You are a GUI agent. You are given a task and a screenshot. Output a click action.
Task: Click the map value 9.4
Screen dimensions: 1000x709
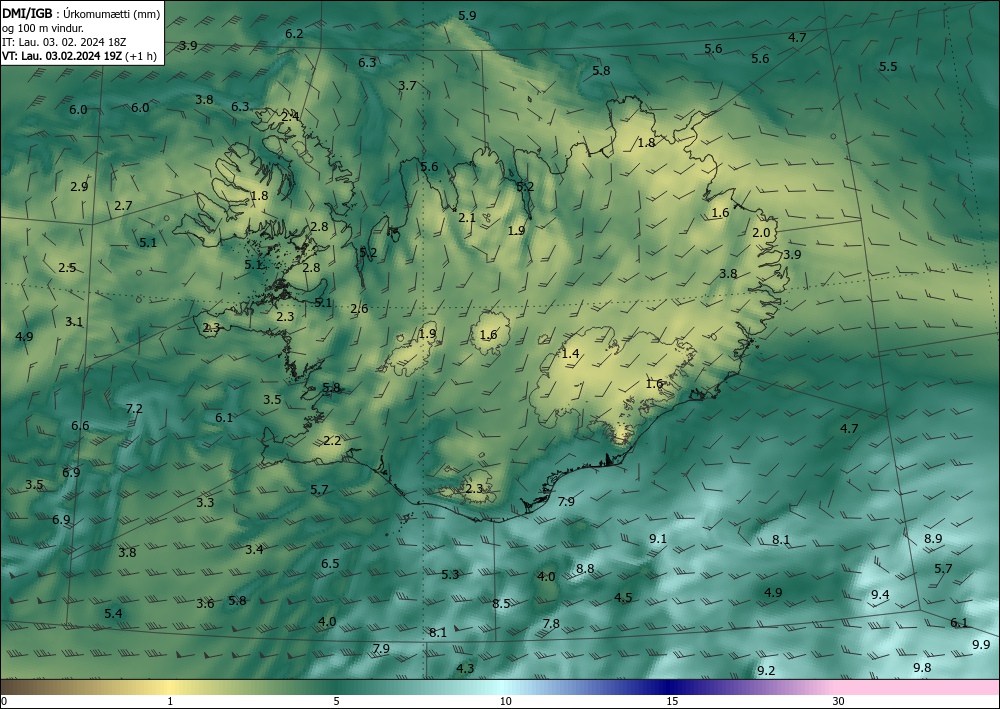[880, 594]
